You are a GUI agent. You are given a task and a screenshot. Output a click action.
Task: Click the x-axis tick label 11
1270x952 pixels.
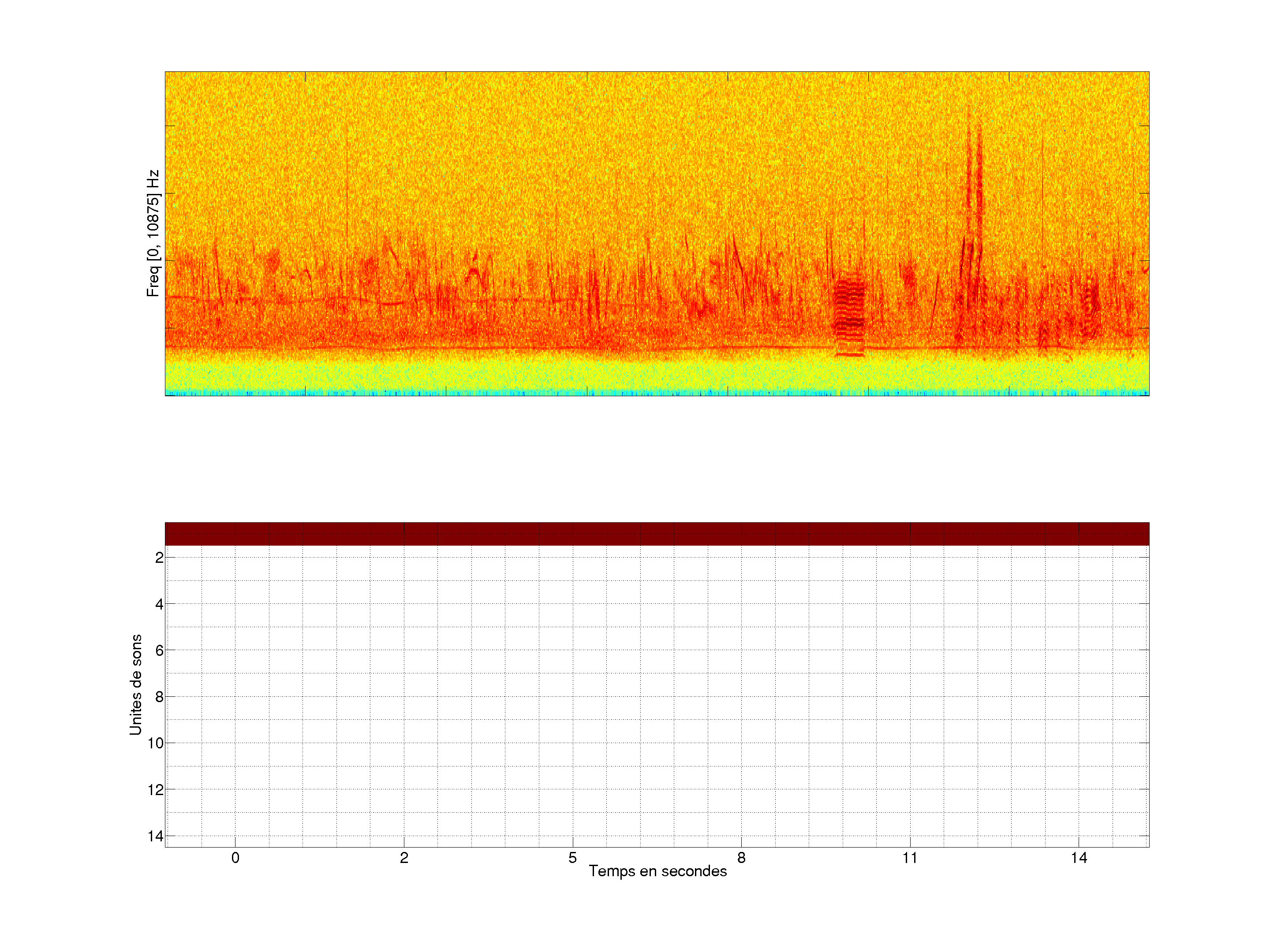pos(910,858)
